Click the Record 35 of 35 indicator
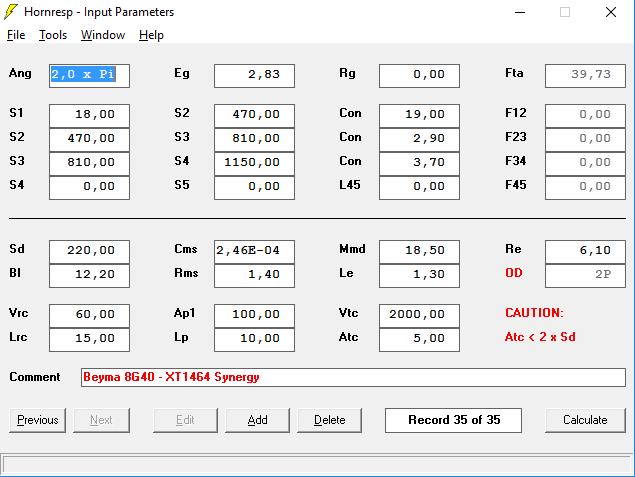 click(x=453, y=420)
